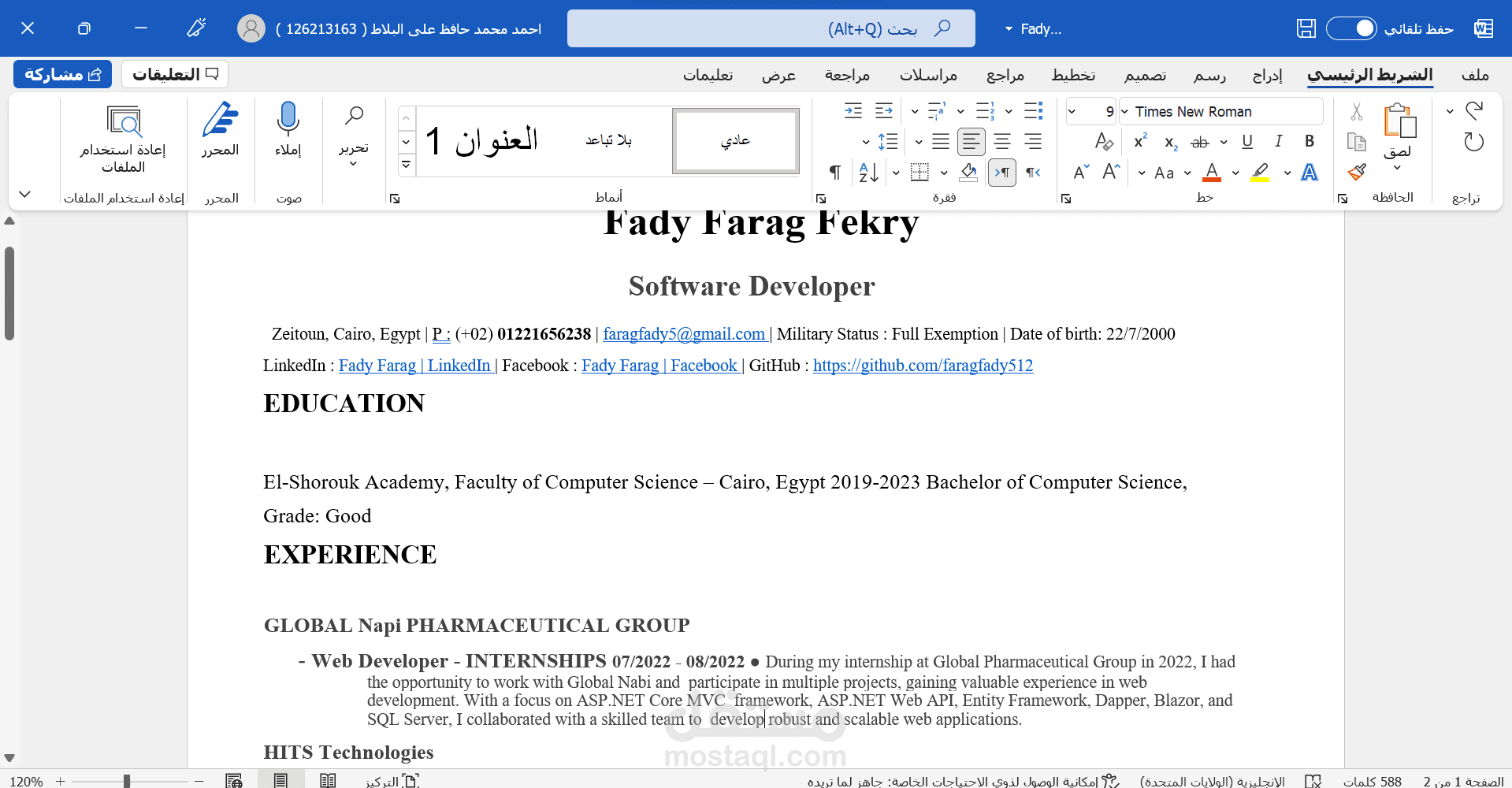The height and width of the screenshot is (788, 1512).
Task: Apply multilevel list
Action: (937, 110)
